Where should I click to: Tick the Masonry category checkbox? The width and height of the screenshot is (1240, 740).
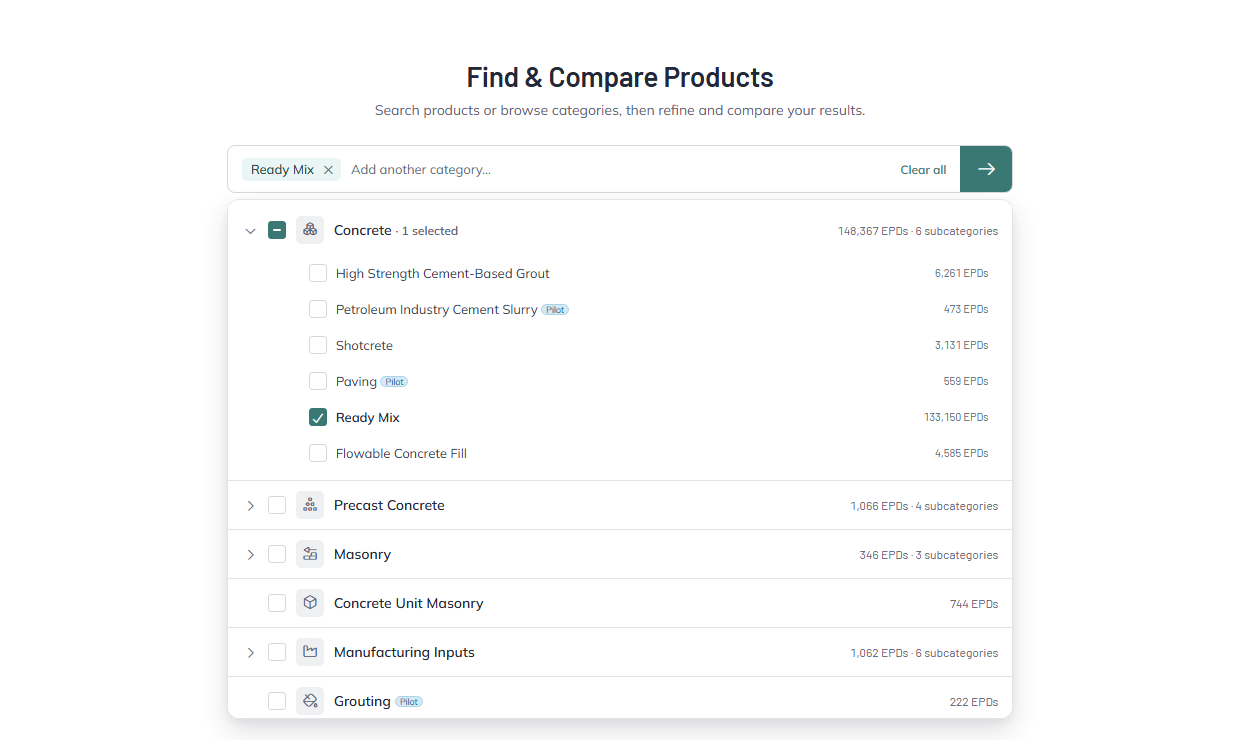point(277,554)
